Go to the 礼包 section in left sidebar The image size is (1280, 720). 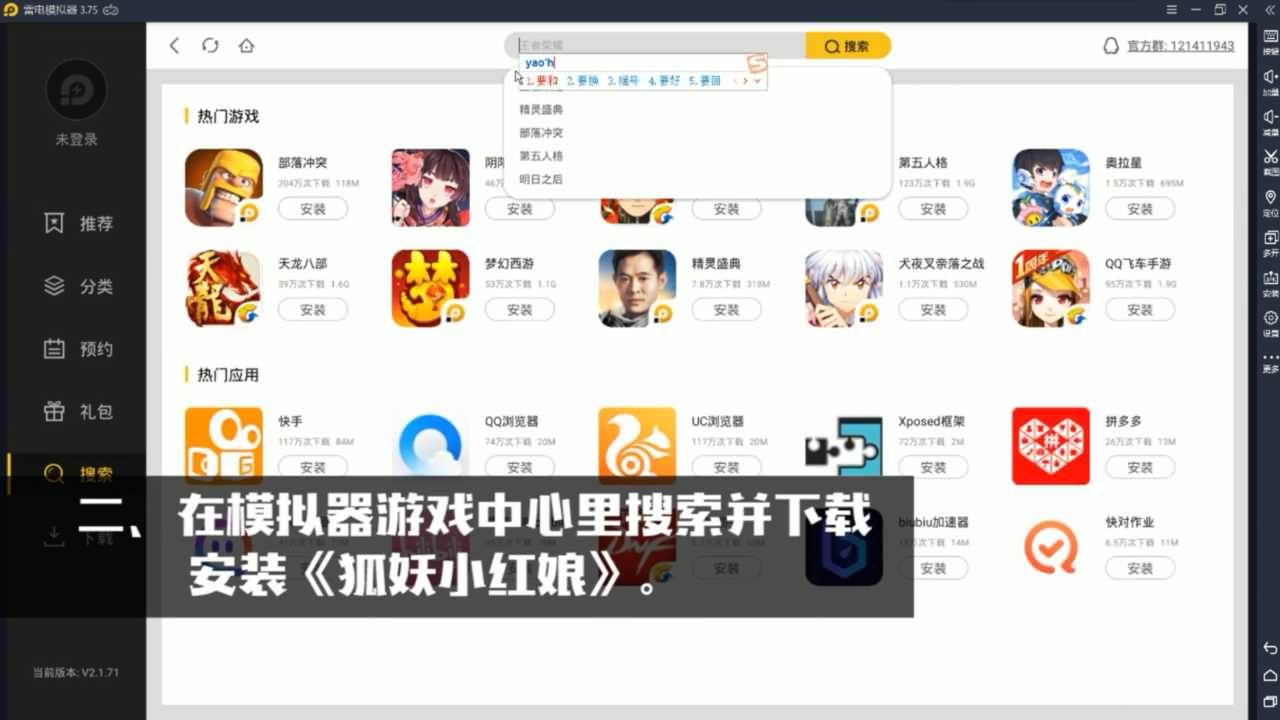[75, 411]
